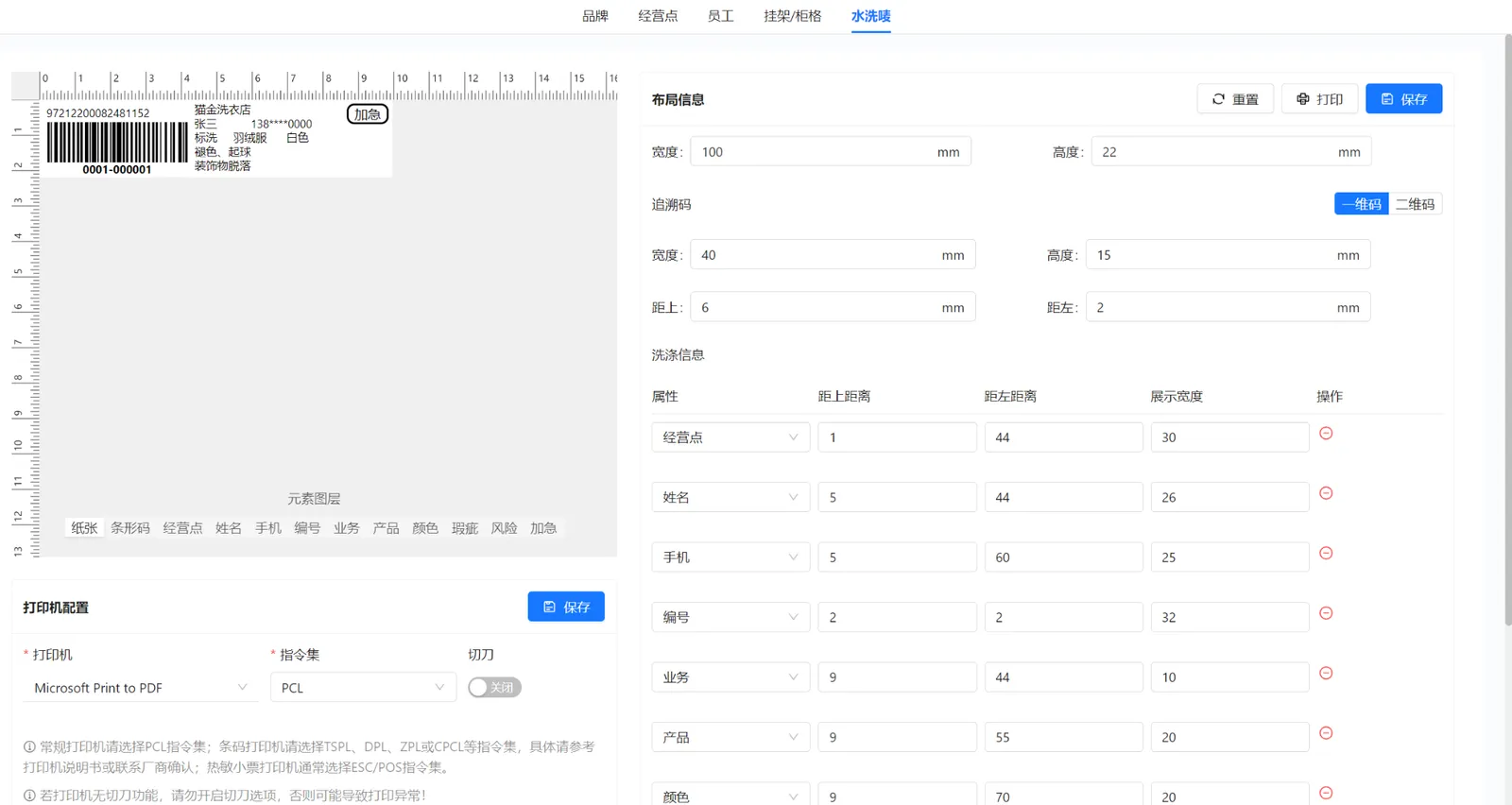The width and height of the screenshot is (1512, 805).
Task: Open the 手机 attribute dropdown
Action: (730, 557)
